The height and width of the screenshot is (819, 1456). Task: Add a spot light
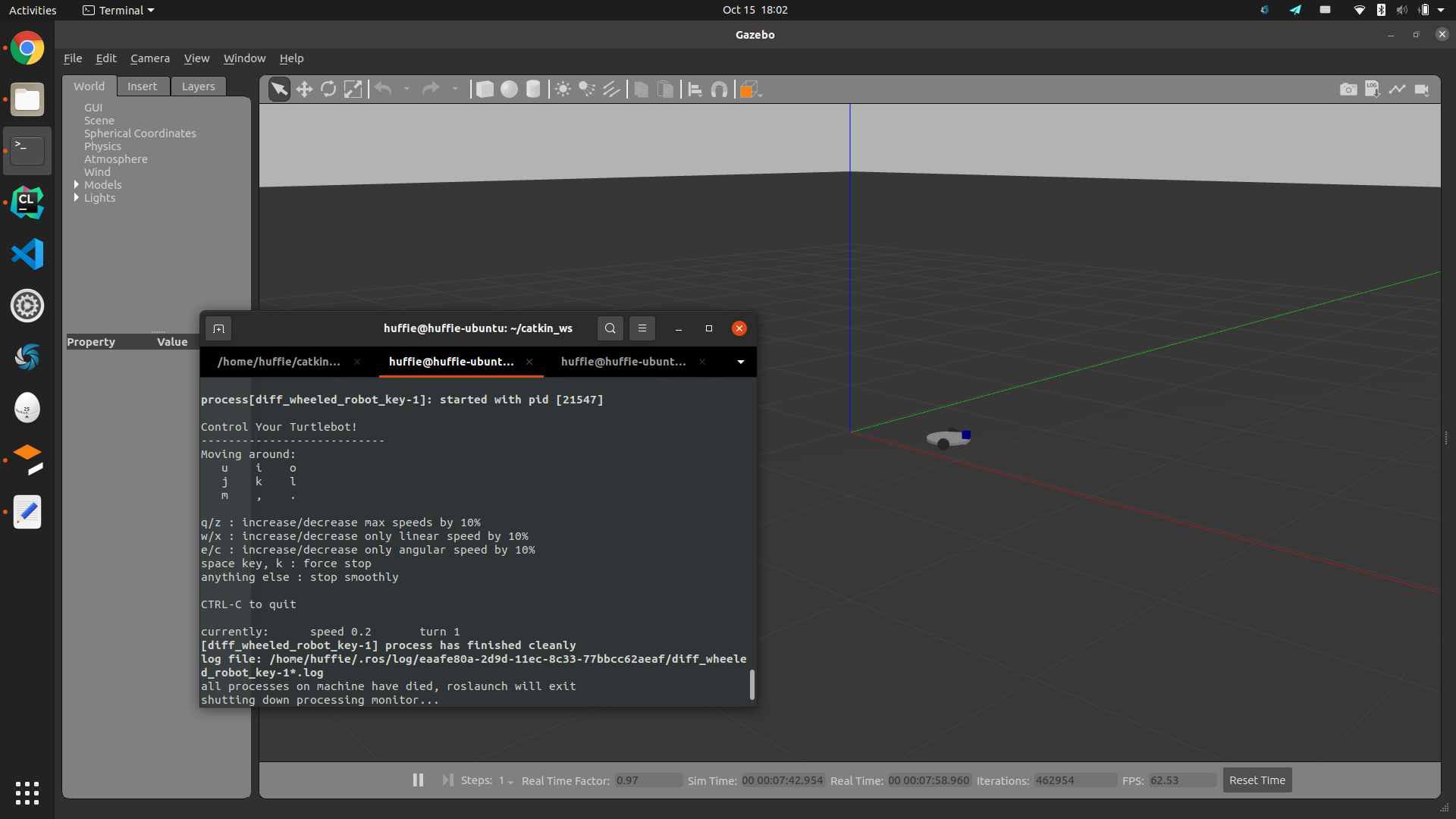pyautogui.click(x=587, y=89)
